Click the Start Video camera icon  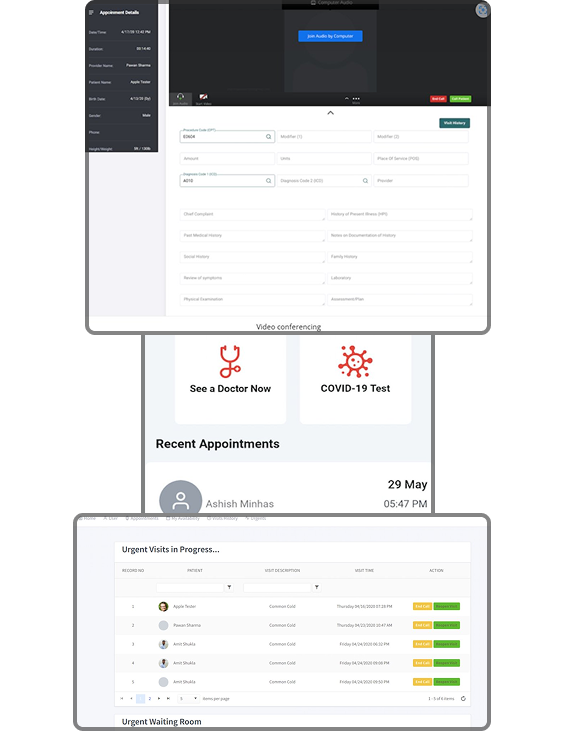click(203, 97)
